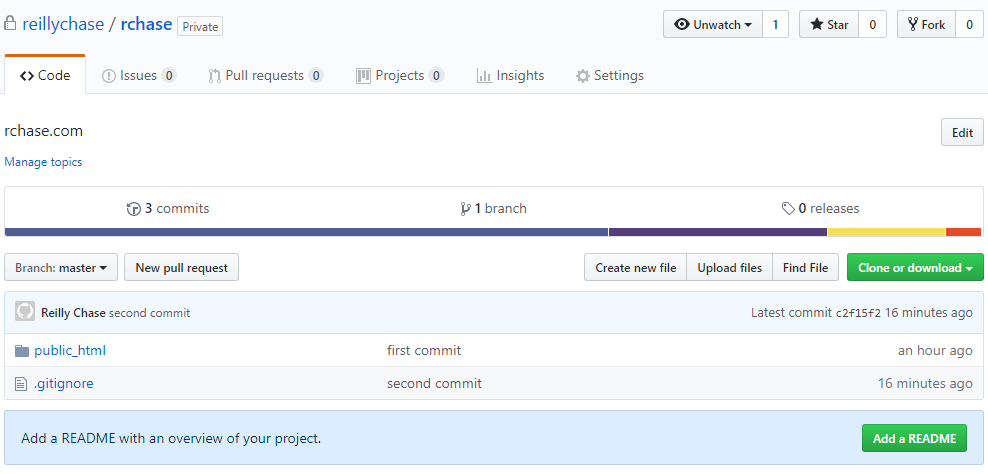Open the Pull requests tab
988x474 pixels.
pos(265,76)
